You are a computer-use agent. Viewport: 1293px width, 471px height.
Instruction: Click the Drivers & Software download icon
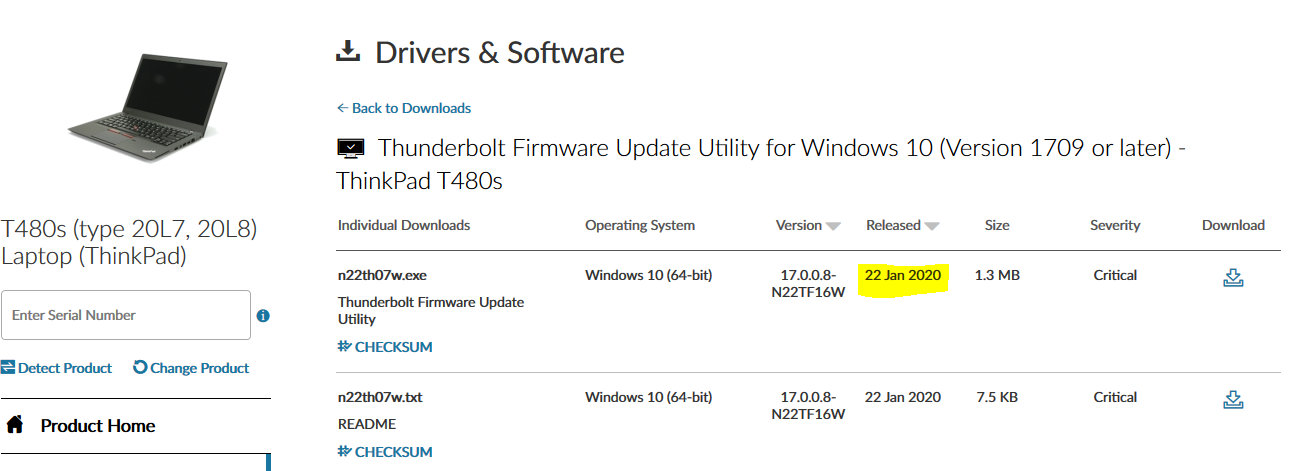pos(348,52)
